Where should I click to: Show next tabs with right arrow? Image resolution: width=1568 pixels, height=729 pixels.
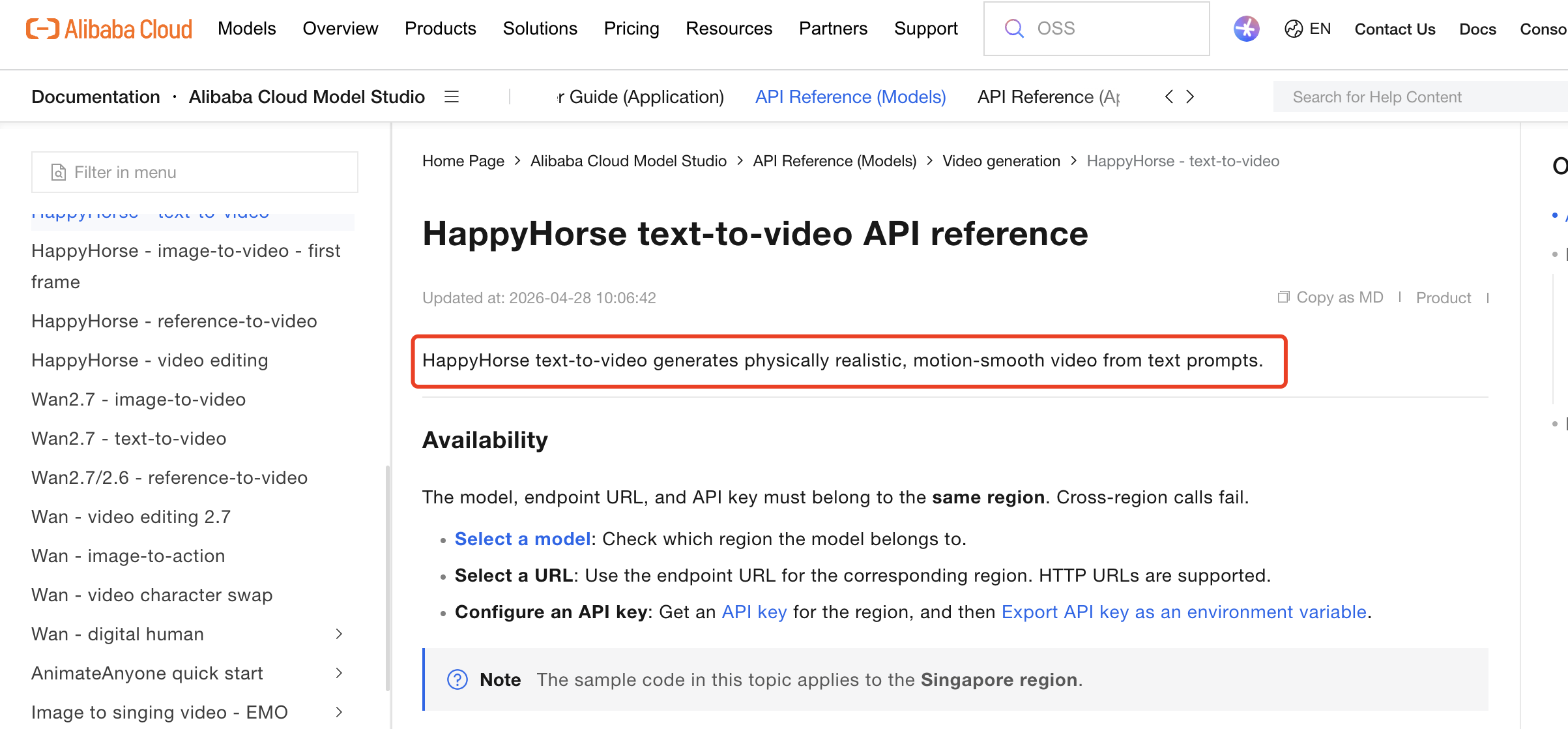tap(1190, 97)
